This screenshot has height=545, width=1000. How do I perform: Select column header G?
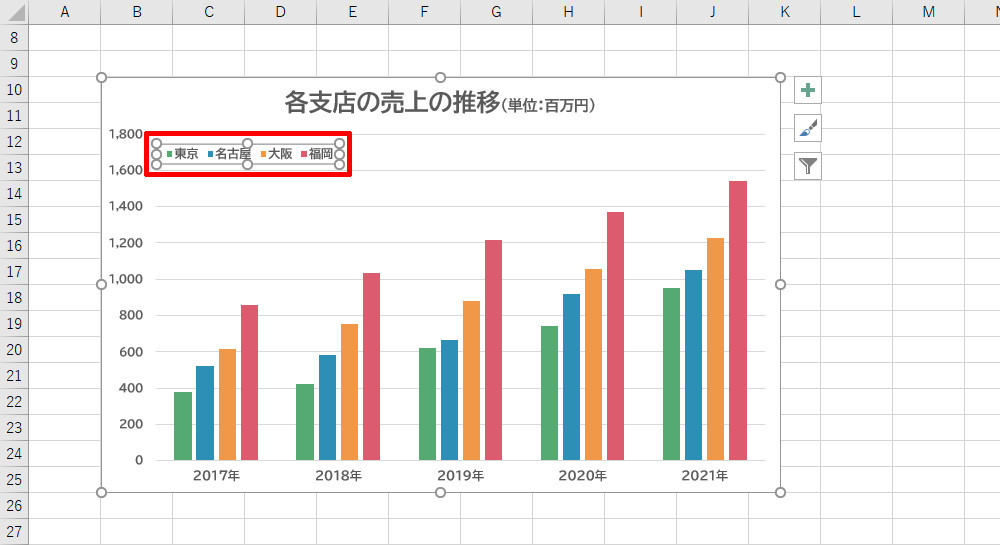tap(497, 12)
